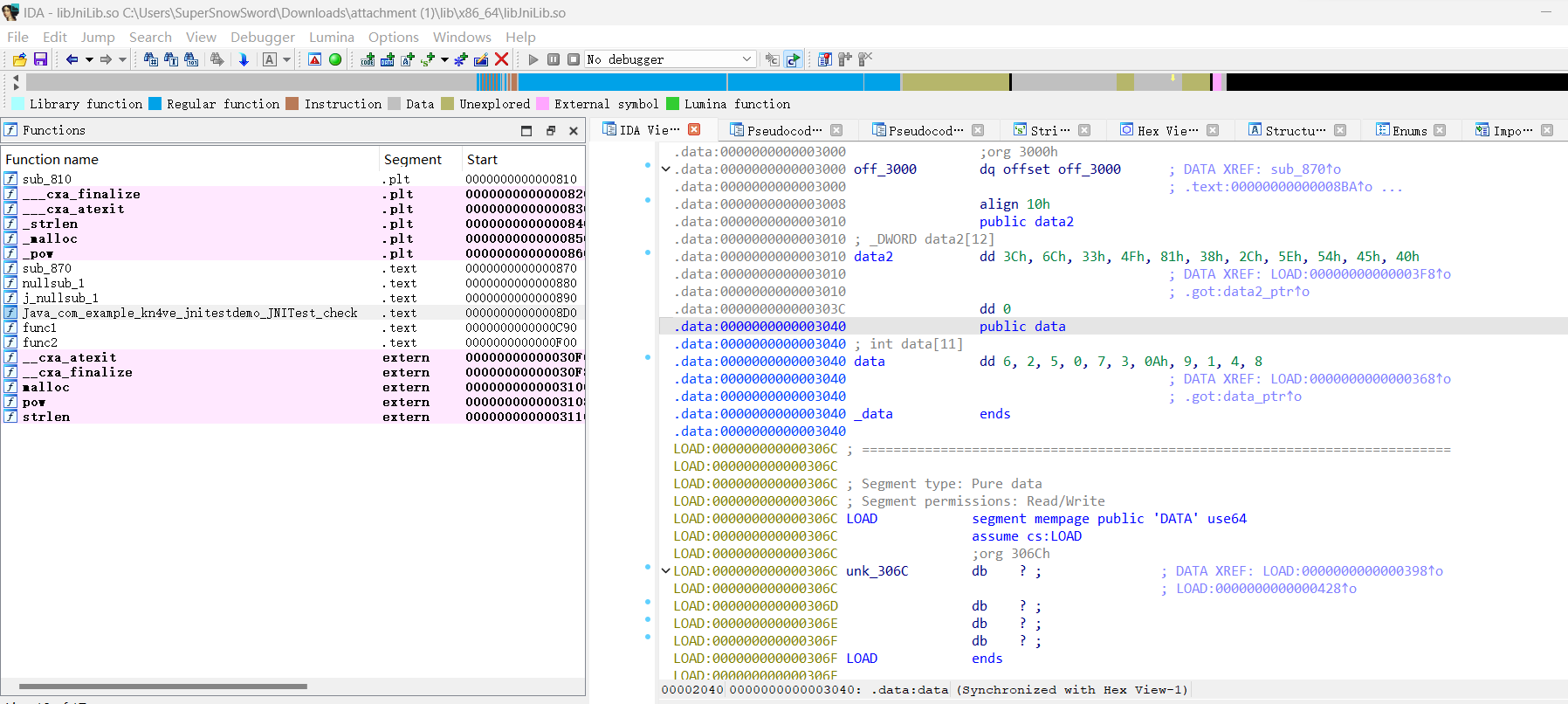Save the database with floppy icon
The height and width of the screenshot is (704, 1568).
(x=40, y=59)
